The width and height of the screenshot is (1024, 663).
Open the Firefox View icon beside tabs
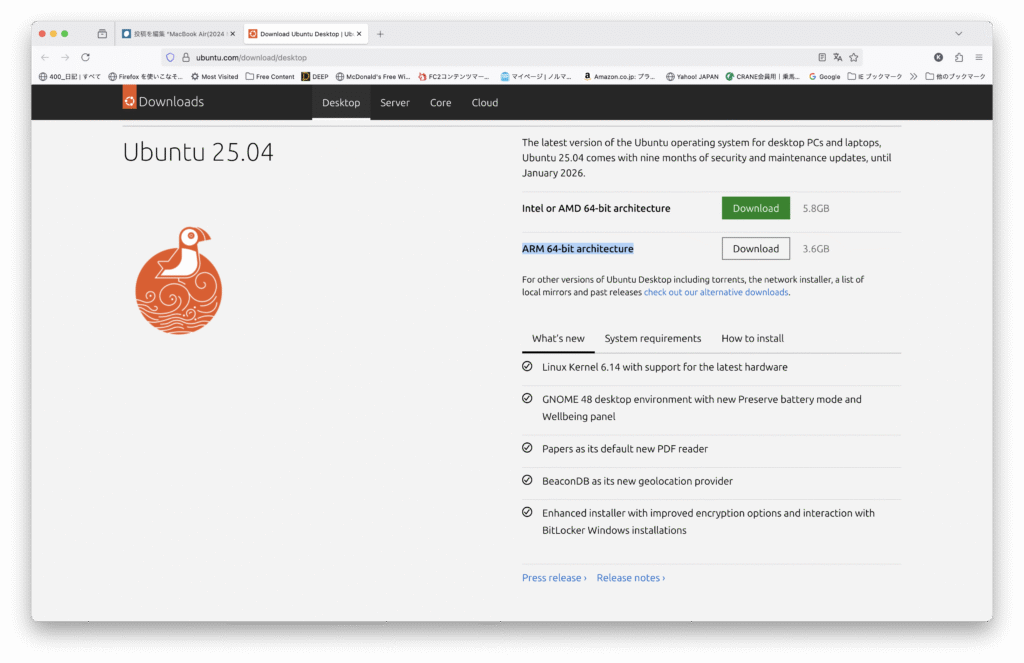pyautogui.click(x=102, y=33)
